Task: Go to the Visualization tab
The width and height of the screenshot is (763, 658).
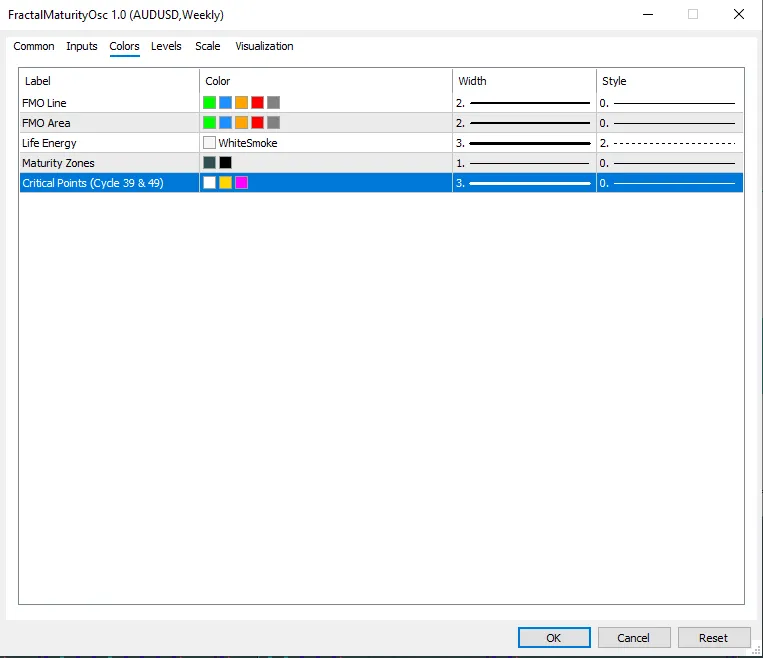Action: (264, 46)
